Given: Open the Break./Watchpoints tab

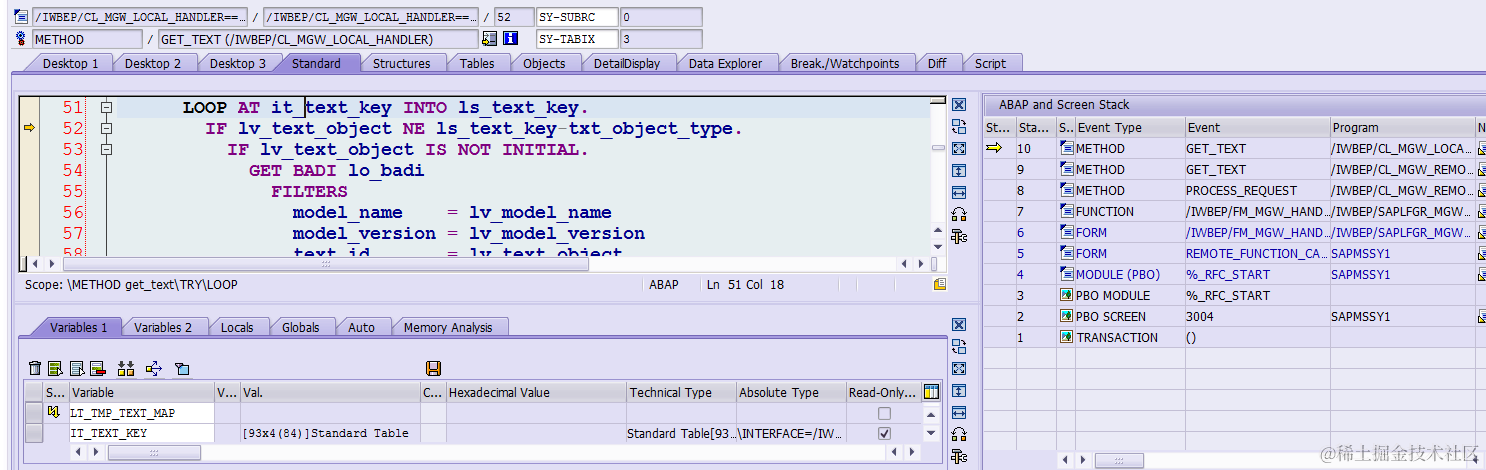Looking at the screenshot, I should pos(845,63).
